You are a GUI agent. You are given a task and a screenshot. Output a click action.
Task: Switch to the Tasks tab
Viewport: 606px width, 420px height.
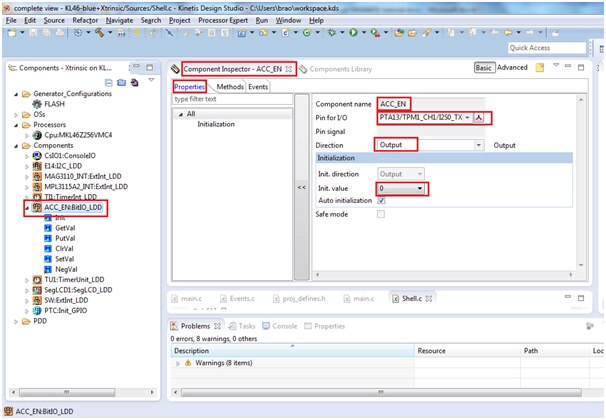[x=242, y=326]
